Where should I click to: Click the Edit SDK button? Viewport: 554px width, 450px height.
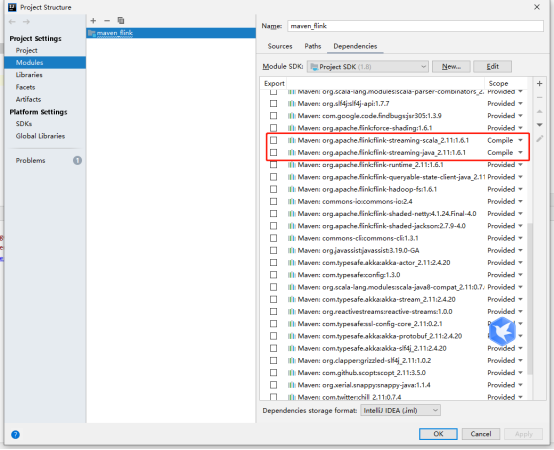pos(493,67)
